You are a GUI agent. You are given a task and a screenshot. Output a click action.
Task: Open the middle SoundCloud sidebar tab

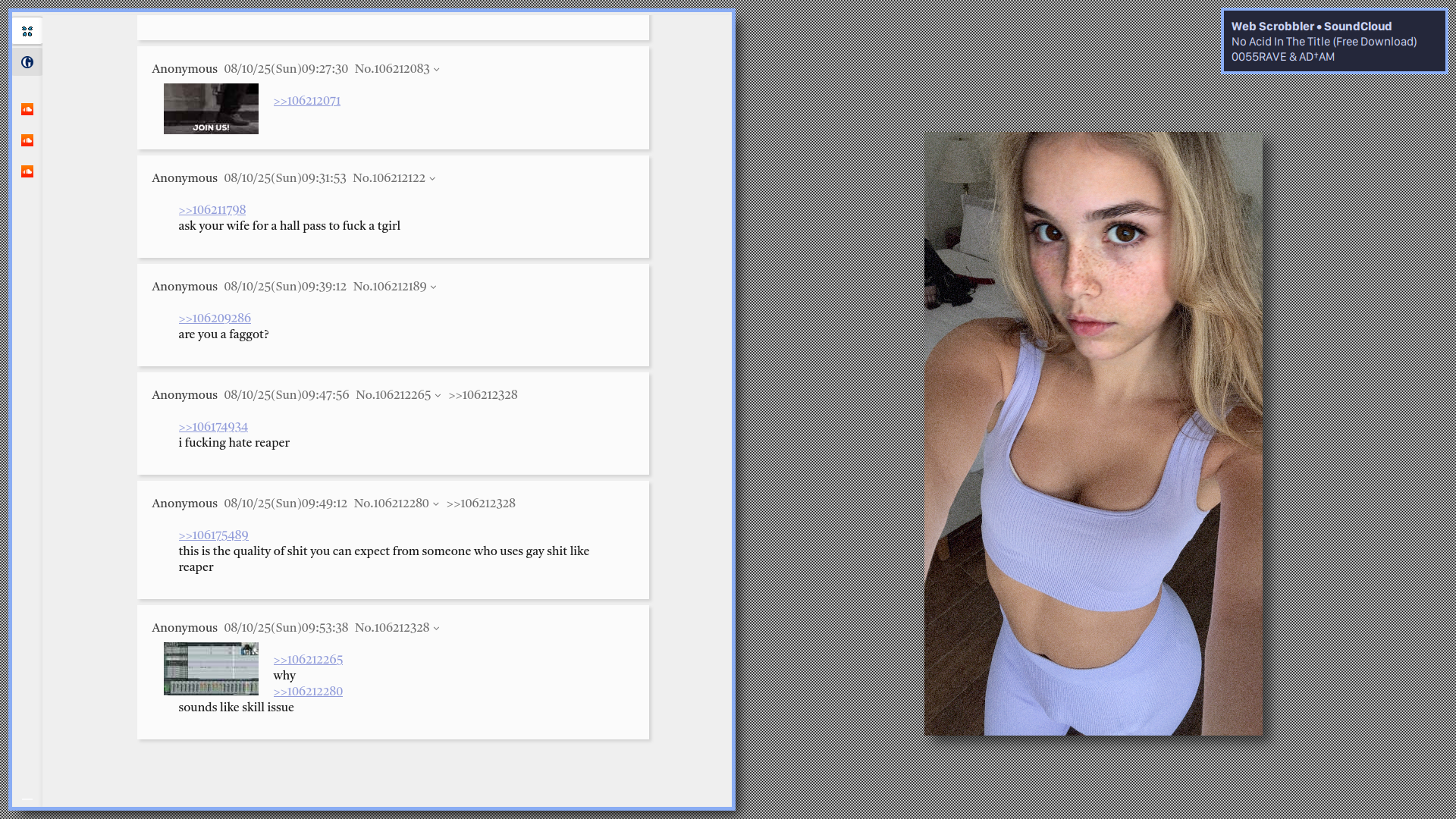coord(27,140)
